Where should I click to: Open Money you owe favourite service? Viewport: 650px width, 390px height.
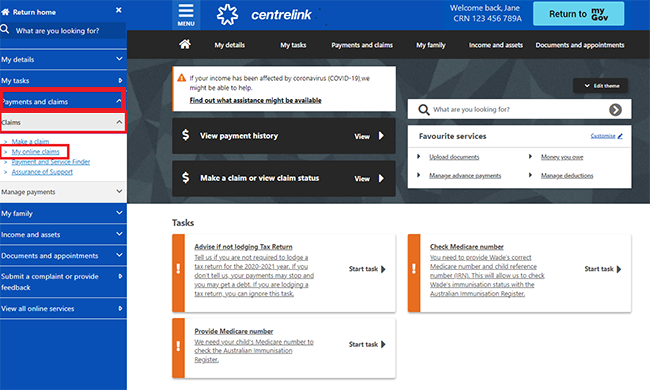(562, 157)
